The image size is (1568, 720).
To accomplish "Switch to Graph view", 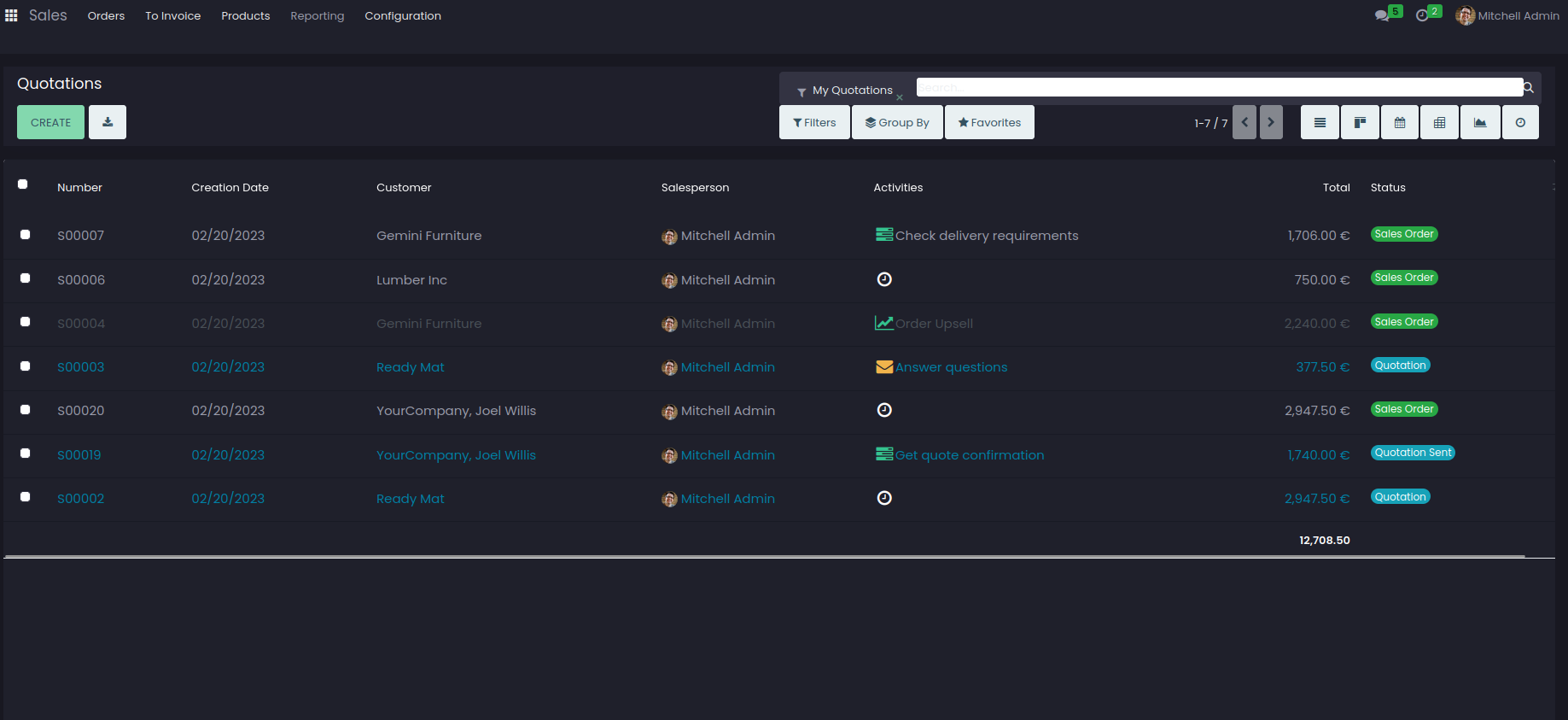I will point(1480,122).
